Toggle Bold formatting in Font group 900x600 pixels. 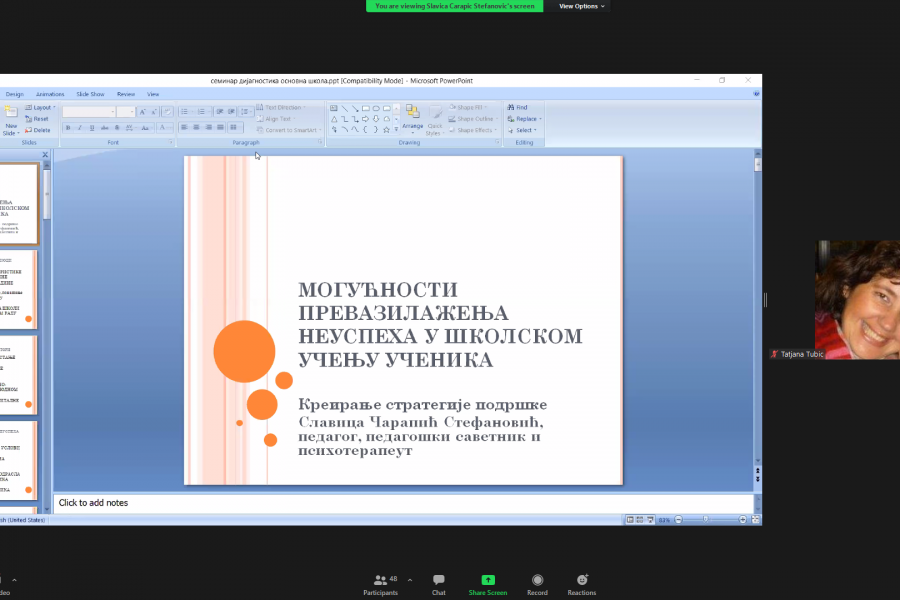(x=68, y=128)
